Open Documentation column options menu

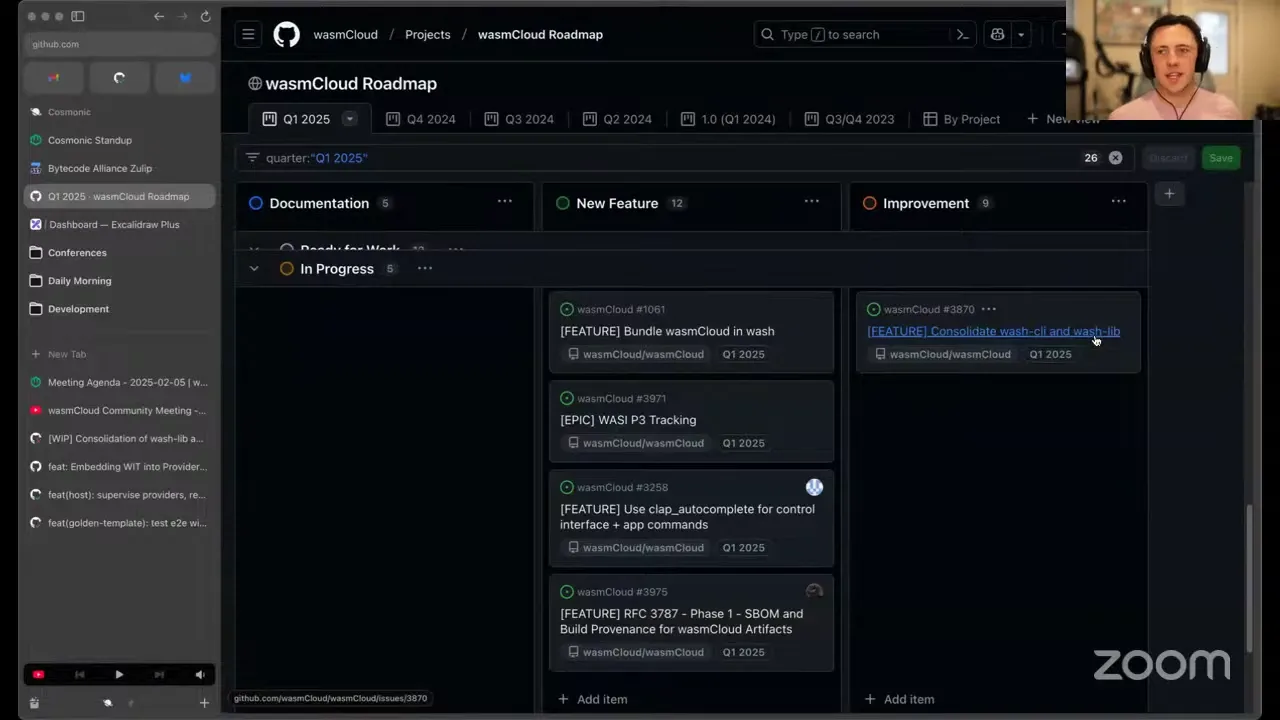coord(505,202)
